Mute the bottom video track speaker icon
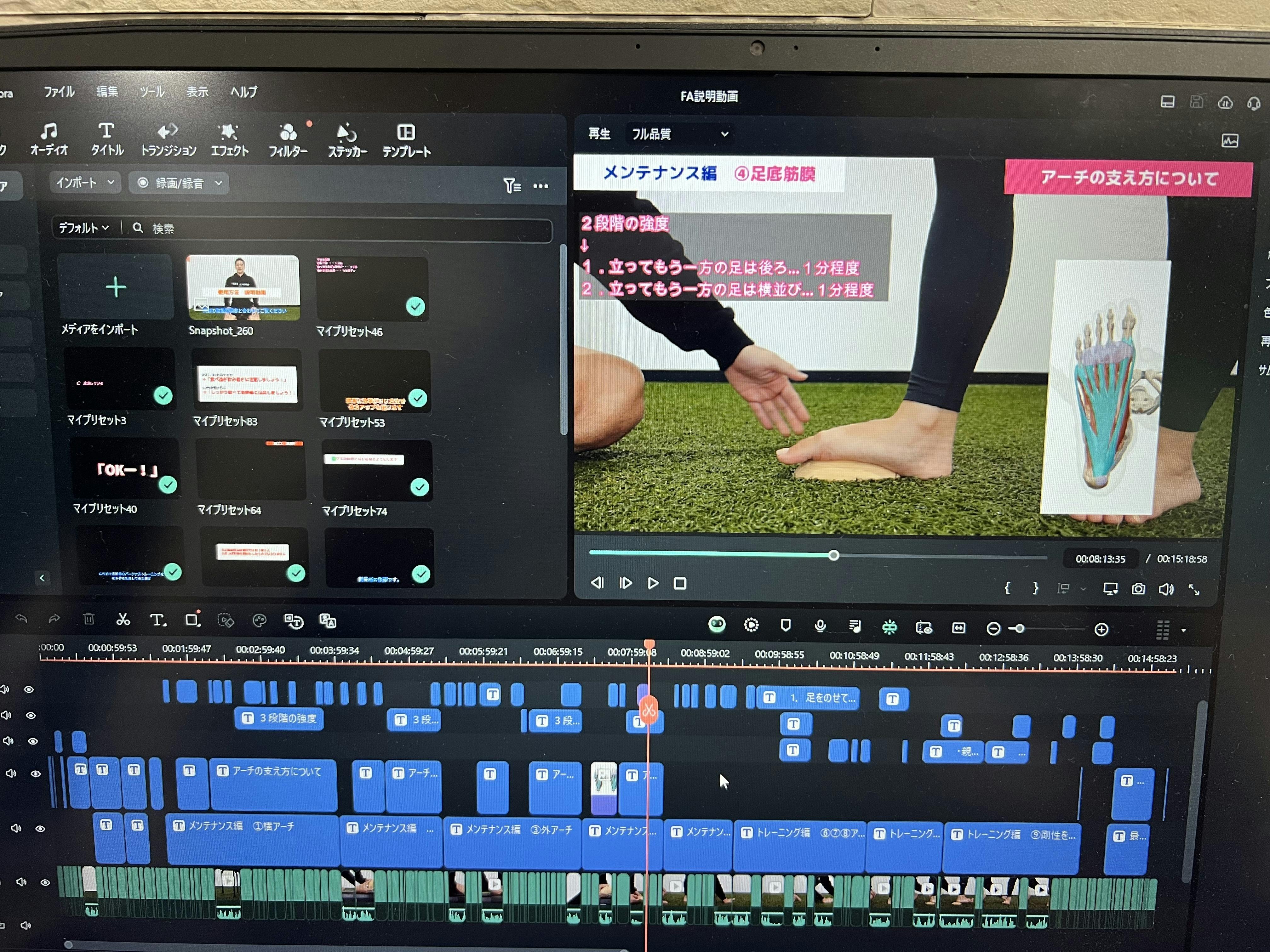The image size is (1270, 952). [21, 882]
